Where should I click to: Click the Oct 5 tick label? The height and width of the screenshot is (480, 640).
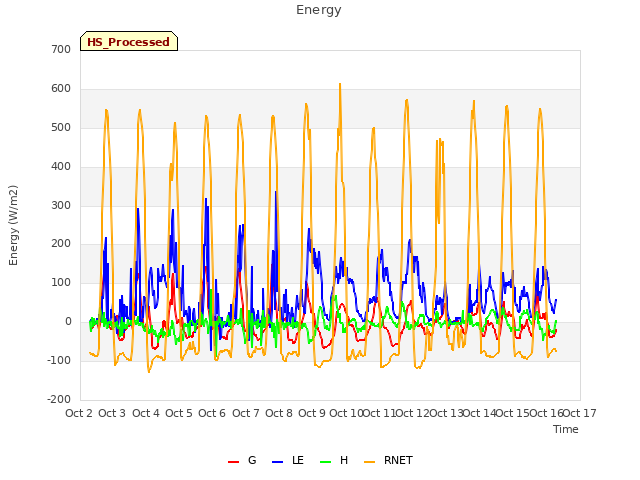point(179,413)
